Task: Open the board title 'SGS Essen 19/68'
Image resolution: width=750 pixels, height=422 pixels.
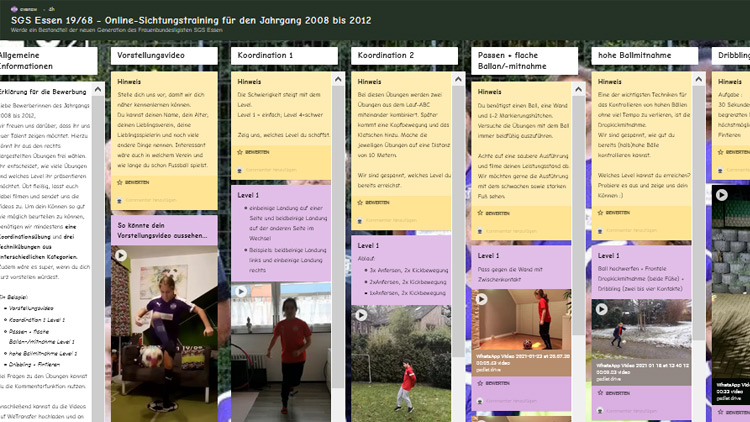Action: point(191,20)
